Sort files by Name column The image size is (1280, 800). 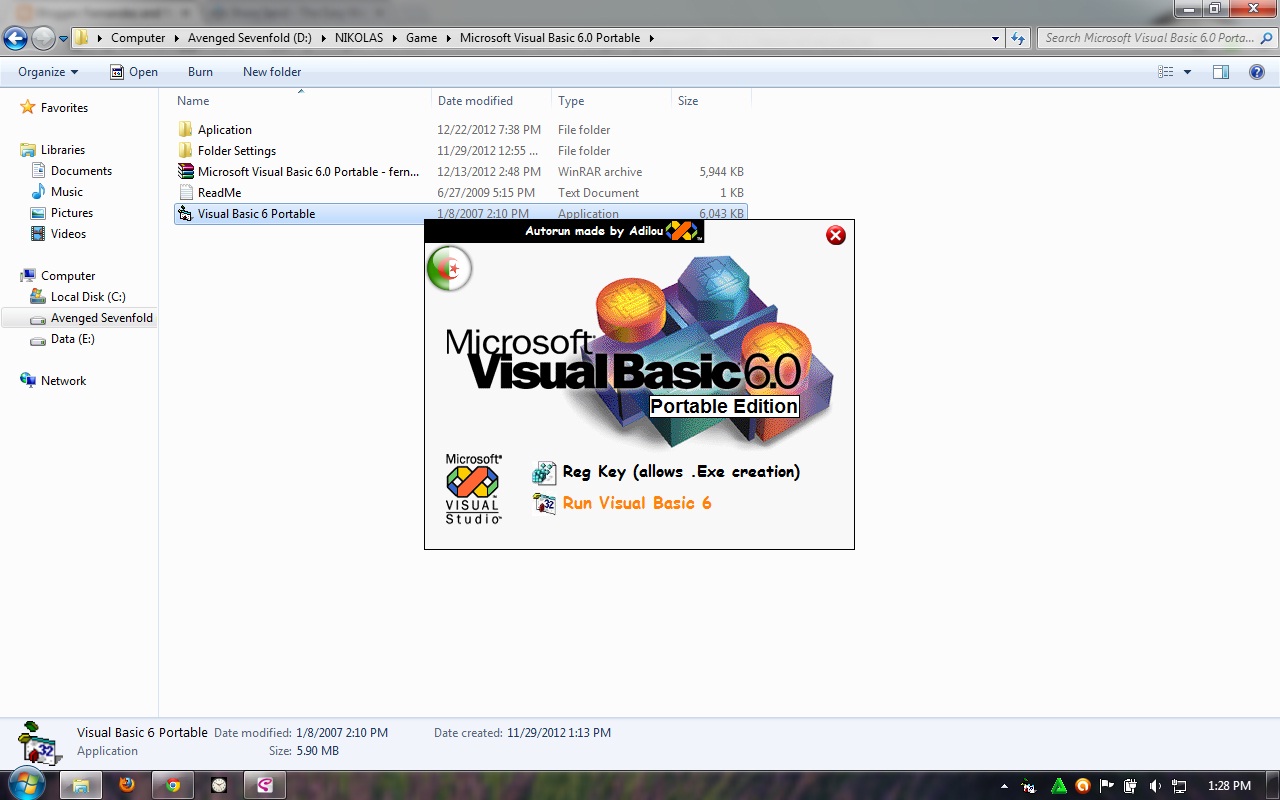300,101
